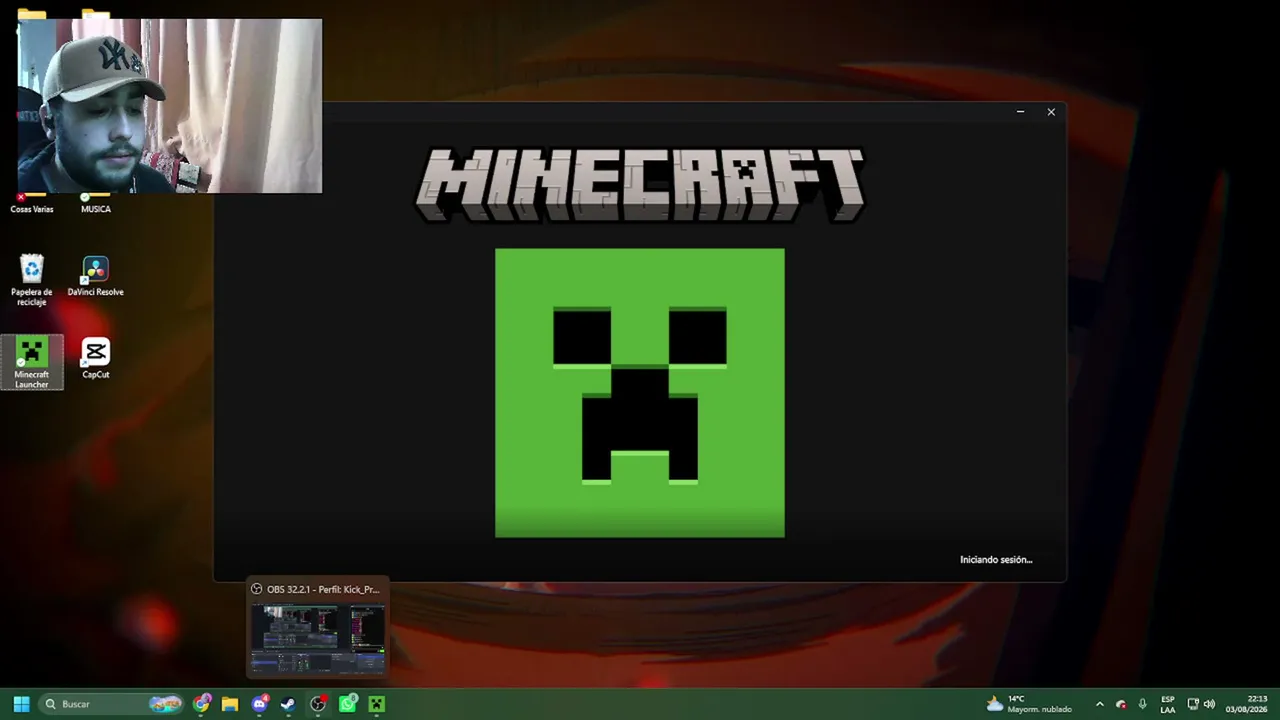The height and width of the screenshot is (720, 1280).
Task: Click the microphone icon in system tray
Action: click(1142, 704)
